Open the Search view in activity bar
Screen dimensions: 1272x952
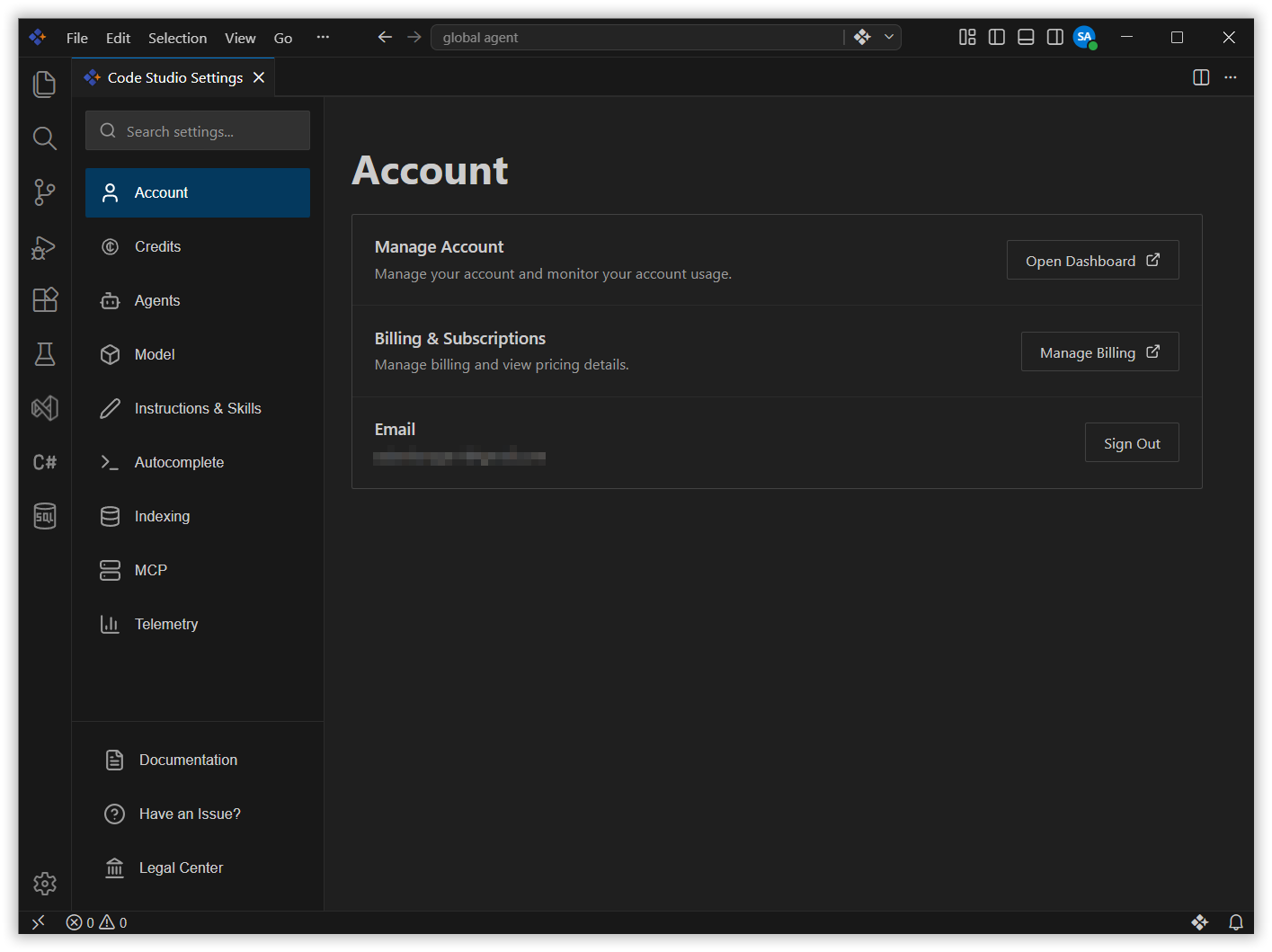[44, 138]
